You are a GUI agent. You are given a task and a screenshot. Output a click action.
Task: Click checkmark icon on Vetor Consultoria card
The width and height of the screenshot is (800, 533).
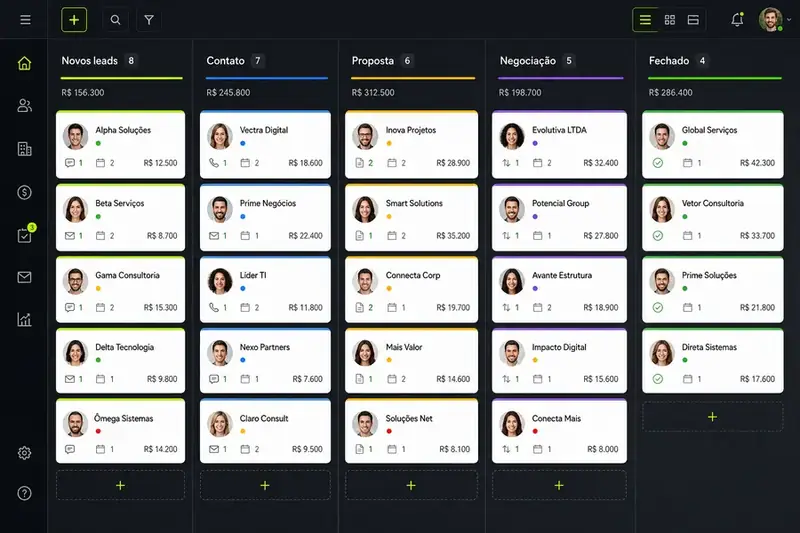(658, 236)
